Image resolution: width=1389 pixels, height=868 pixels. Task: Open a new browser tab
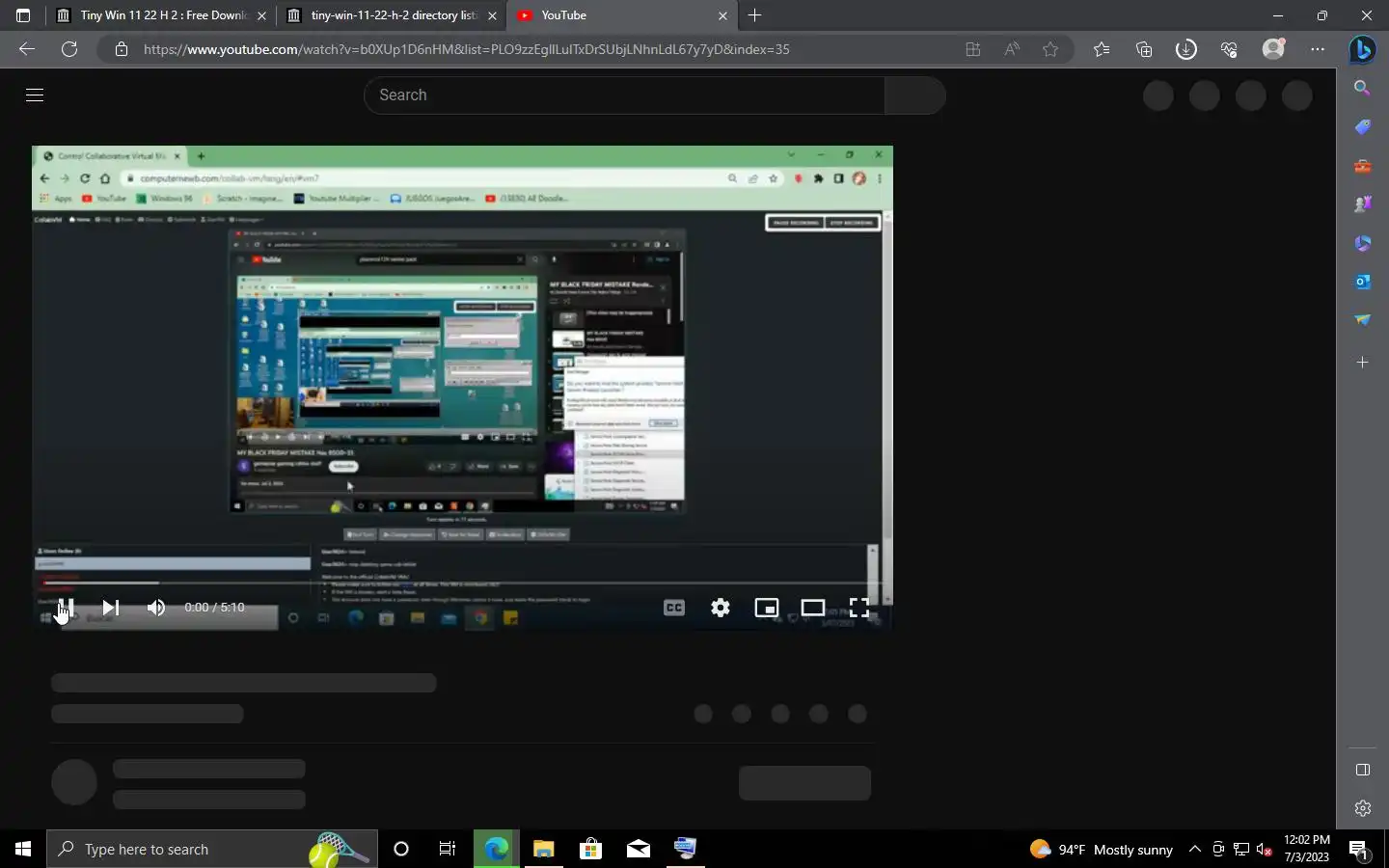(x=755, y=15)
